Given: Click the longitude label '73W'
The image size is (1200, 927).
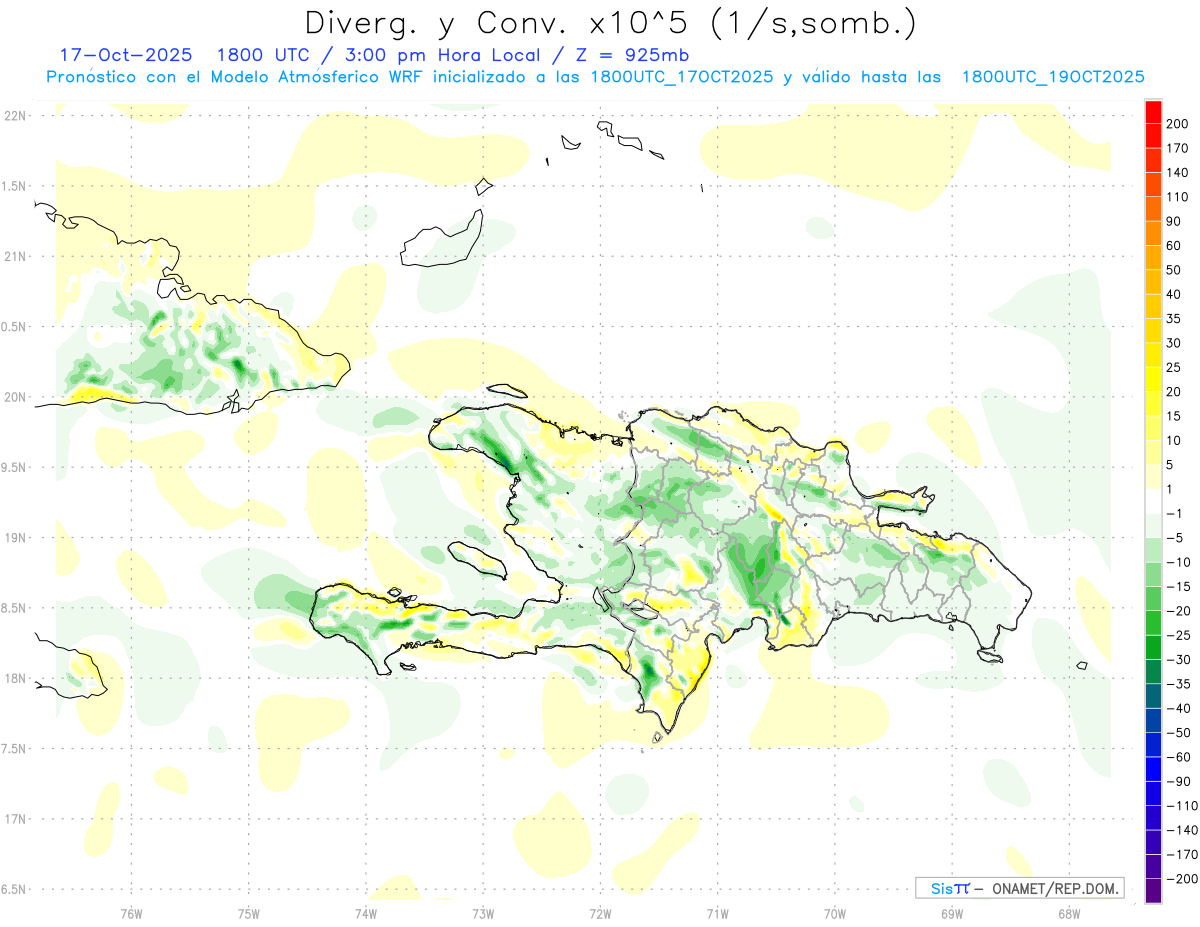Looking at the screenshot, I should (483, 914).
